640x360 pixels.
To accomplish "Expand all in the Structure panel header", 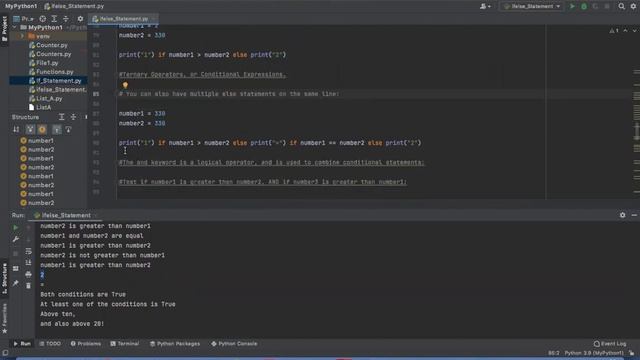I will click(61, 117).
